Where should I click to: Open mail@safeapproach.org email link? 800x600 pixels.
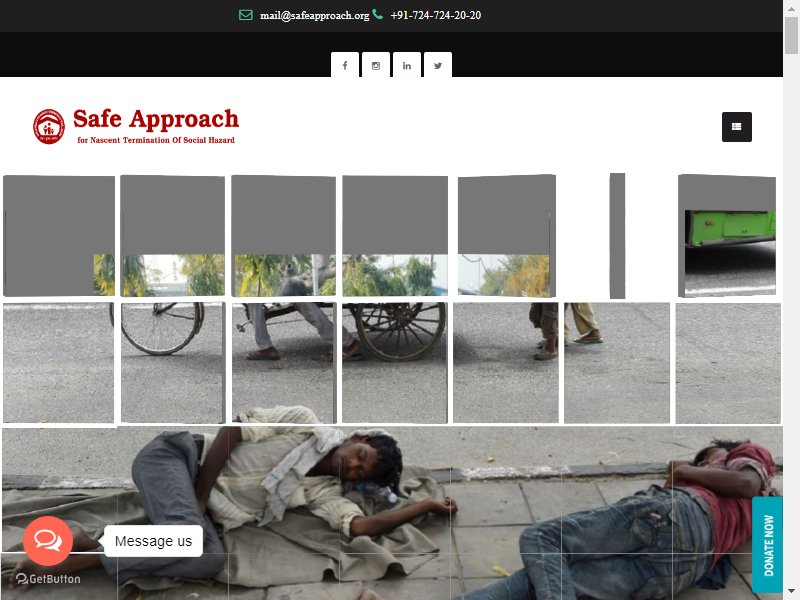coord(314,15)
